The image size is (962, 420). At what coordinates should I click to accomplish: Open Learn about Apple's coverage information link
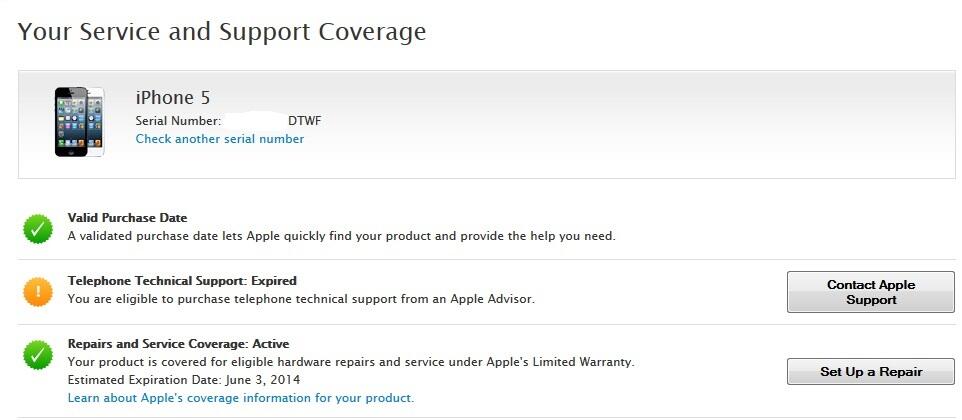(x=241, y=398)
